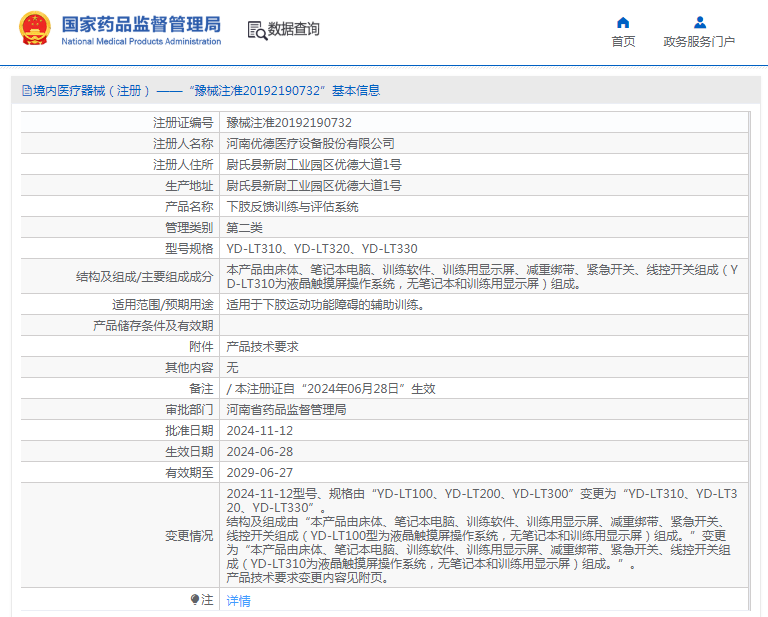Click 其他内容 value 无
Image resolution: width=768 pixels, height=617 pixels.
pos(232,368)
